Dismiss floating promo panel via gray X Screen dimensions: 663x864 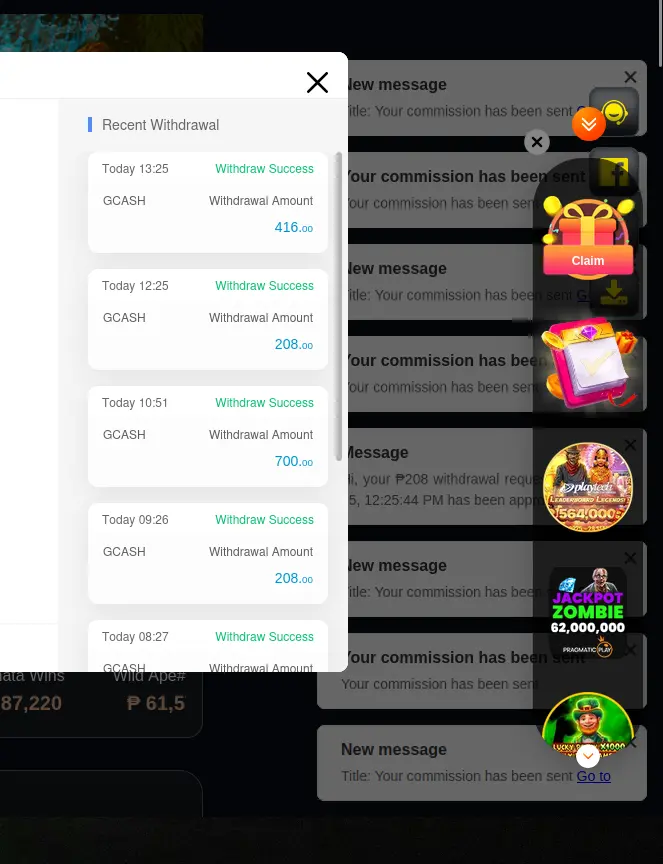[x=537, y=142]
